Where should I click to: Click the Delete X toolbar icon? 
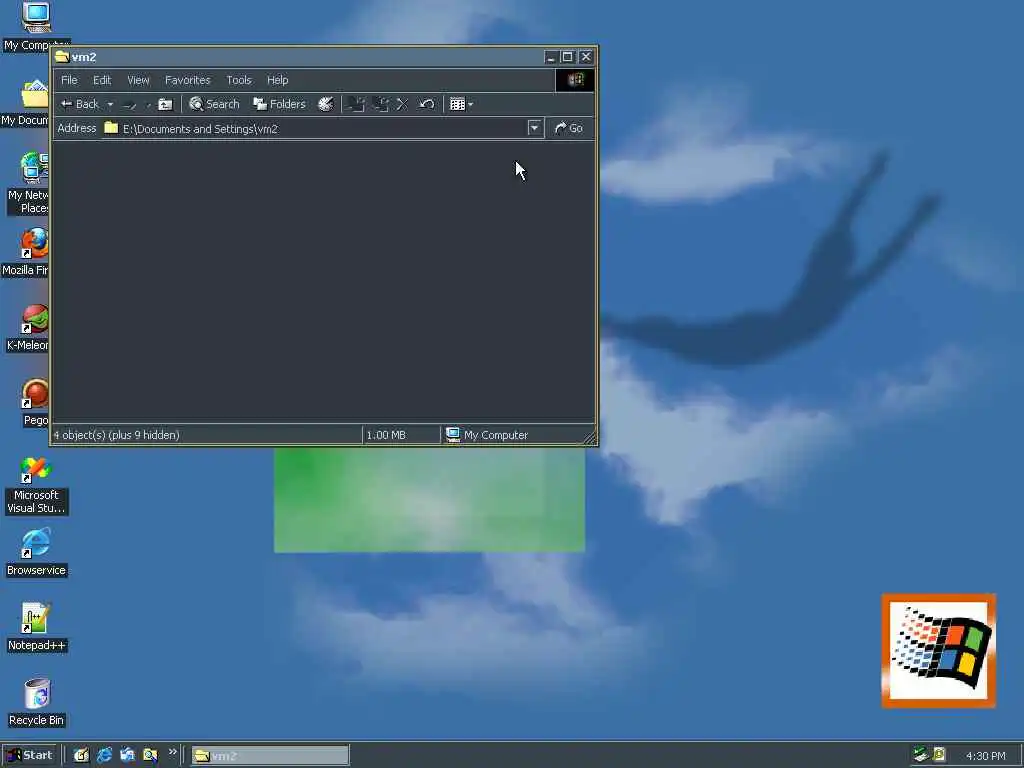tap(402, 104)
